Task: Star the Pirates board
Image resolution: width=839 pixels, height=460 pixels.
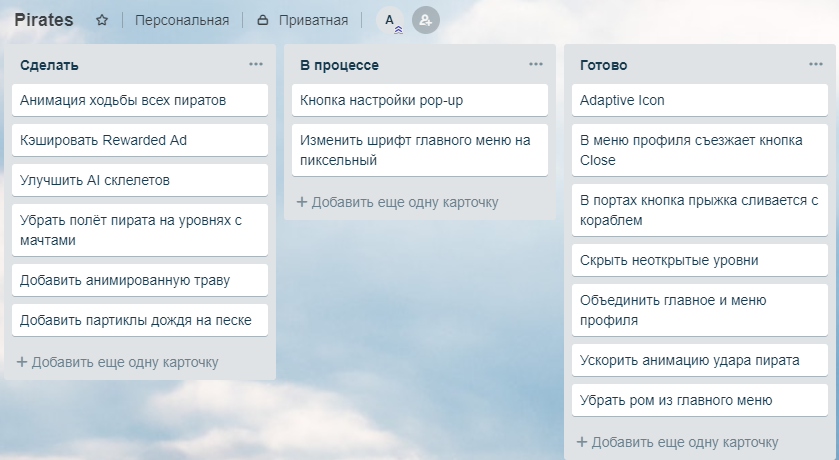Action: pyautogui.click(x=102, y=20)
